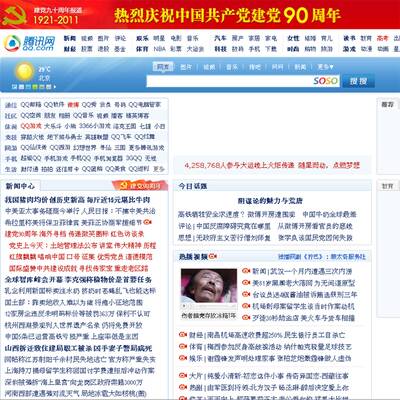The image size is (400, 400).
Task: Open 科技 in the top navigation
Action: click(x=220, y=49)
